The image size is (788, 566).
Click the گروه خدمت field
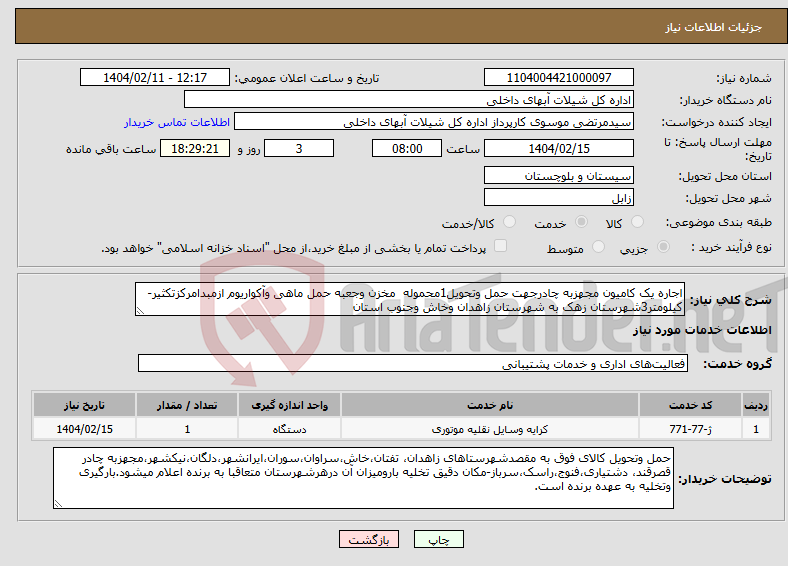pos(413,363)
